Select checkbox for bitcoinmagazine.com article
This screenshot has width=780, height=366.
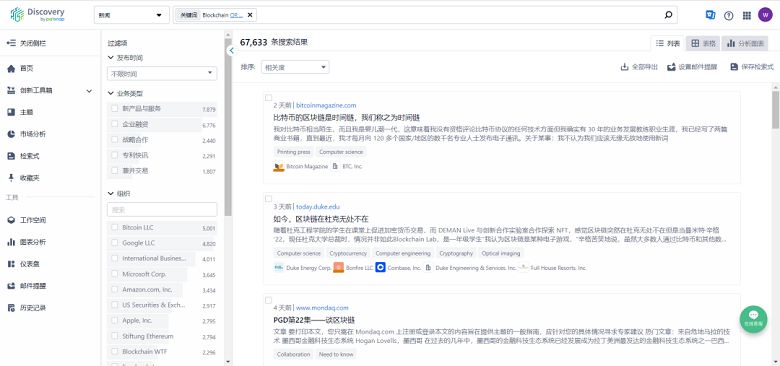[x=269, y=98]
